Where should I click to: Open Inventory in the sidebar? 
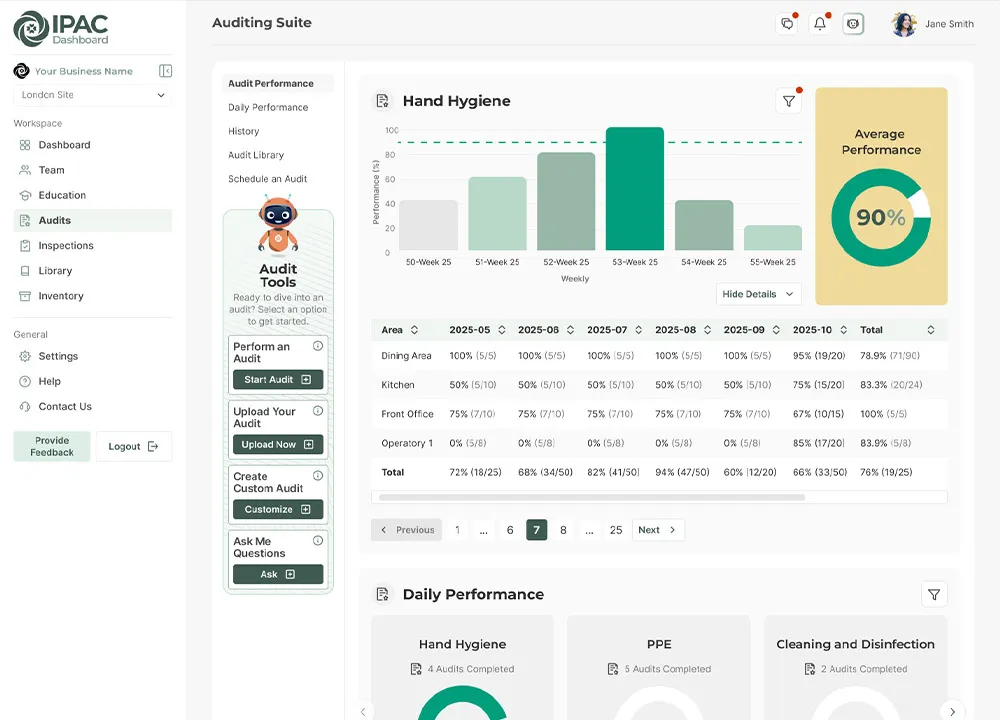[x=92, y=296]
